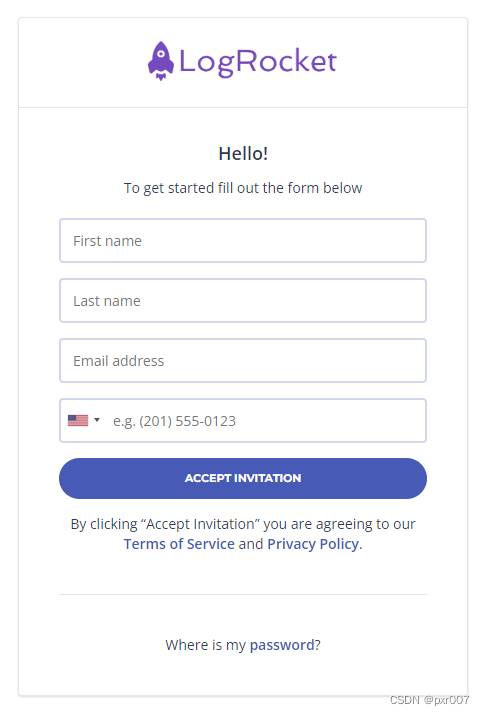
Task: Click the CSDN @pxr007 watermark
Action: click(429, 700)
